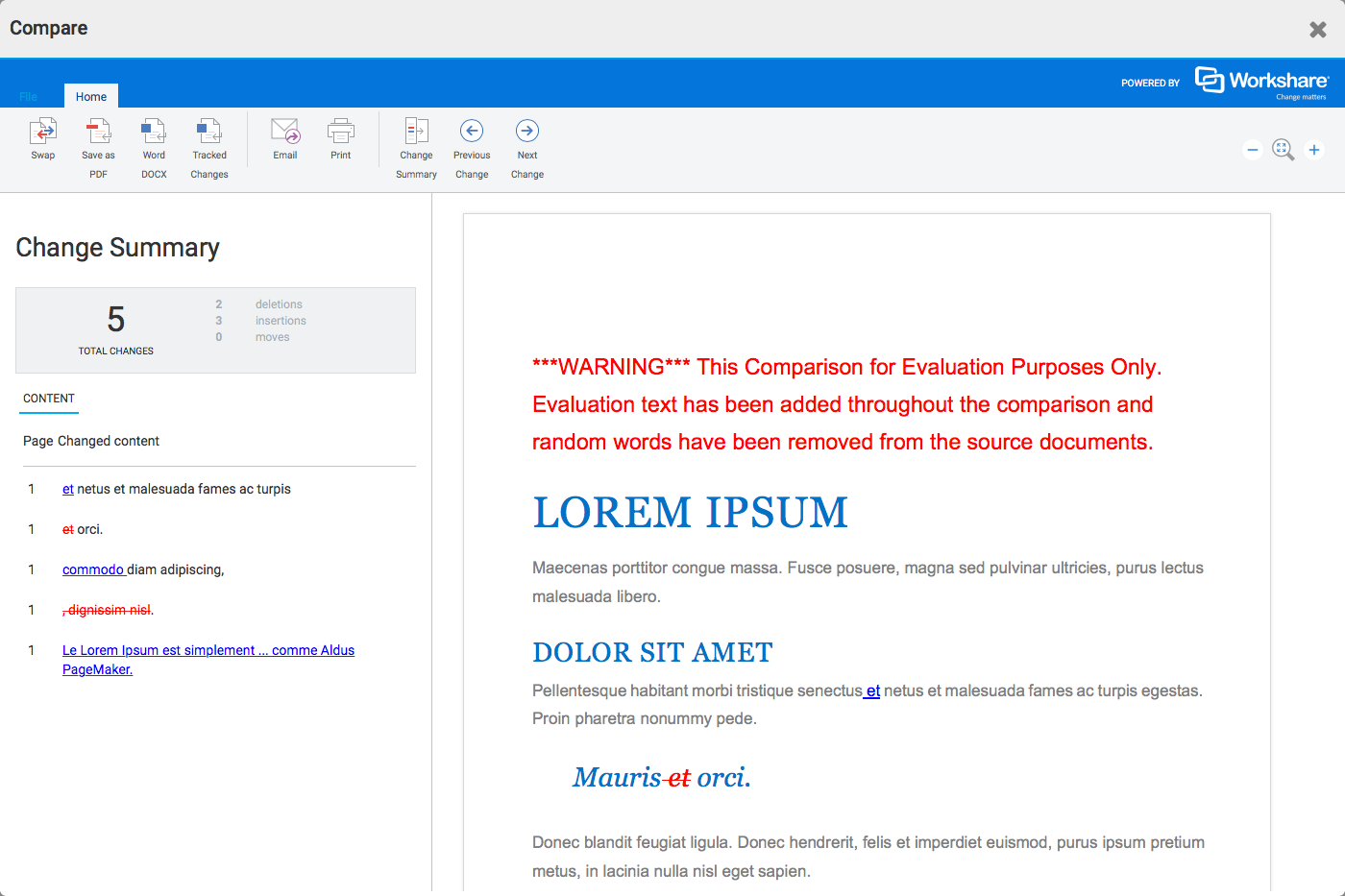This screenshot has width=1345, height=896.
Task: Click the deleted 'et orci' change entry
Action: click(82, 529)
